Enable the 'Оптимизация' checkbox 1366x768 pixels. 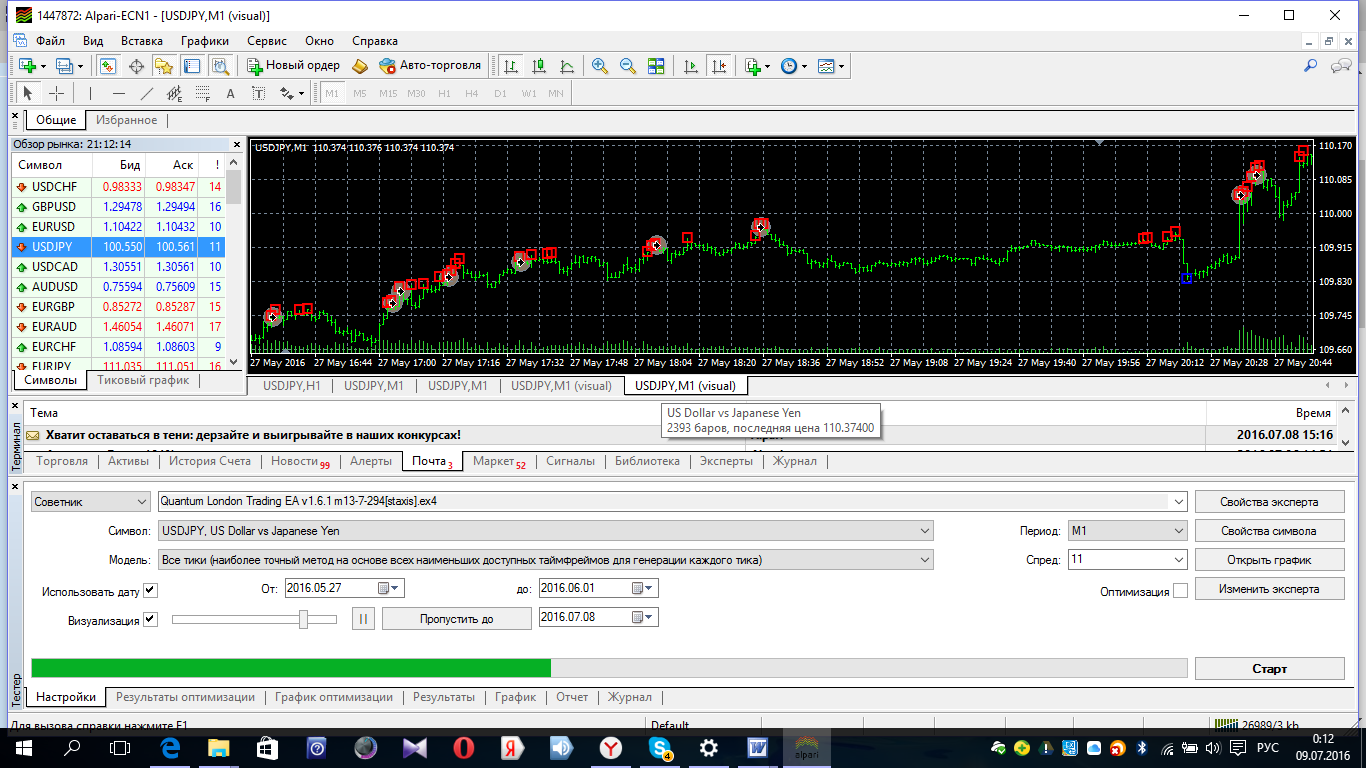[x=1180, y=590]
